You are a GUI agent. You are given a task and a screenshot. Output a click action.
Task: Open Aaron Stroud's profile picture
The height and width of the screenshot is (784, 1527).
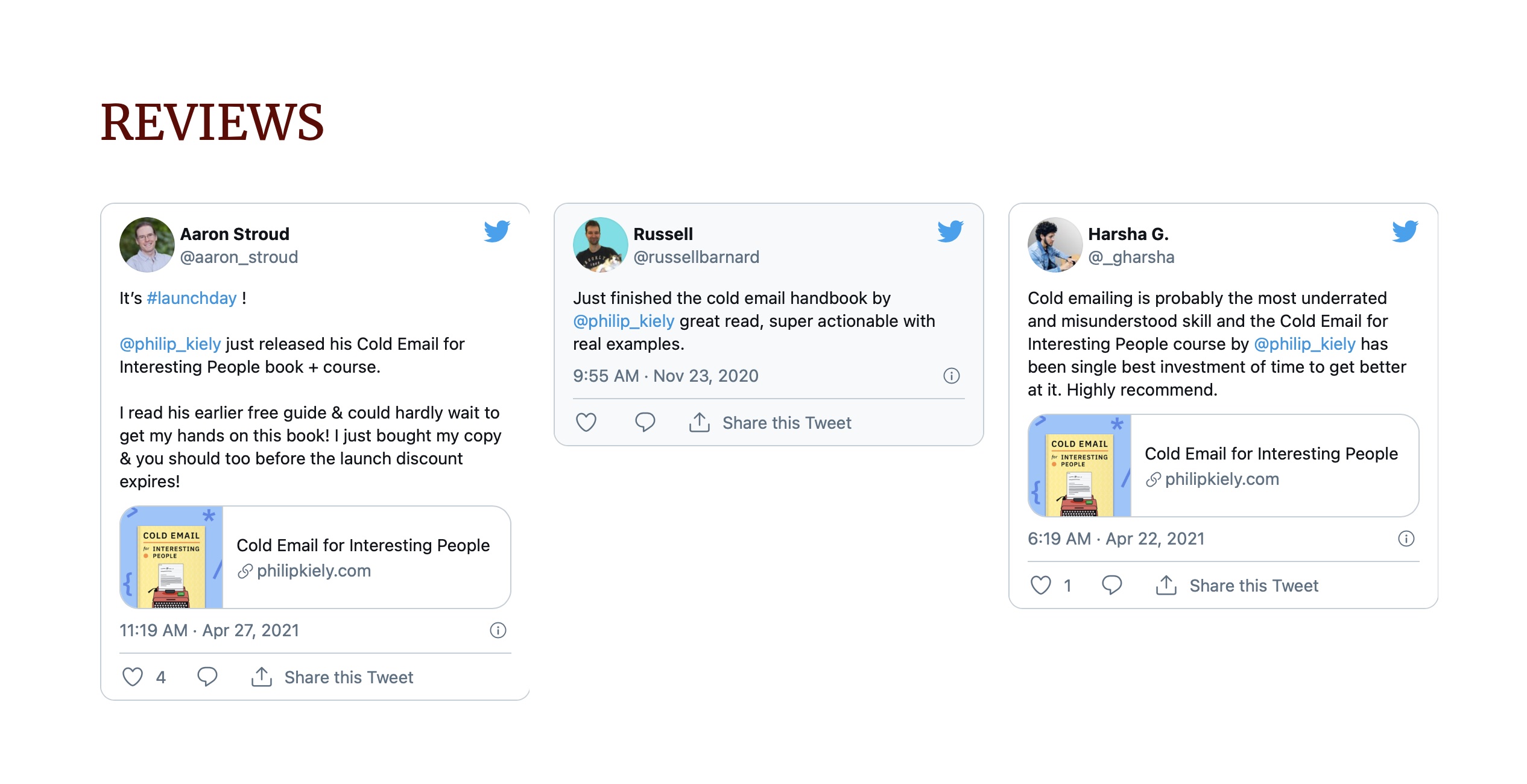click(147, 245)
